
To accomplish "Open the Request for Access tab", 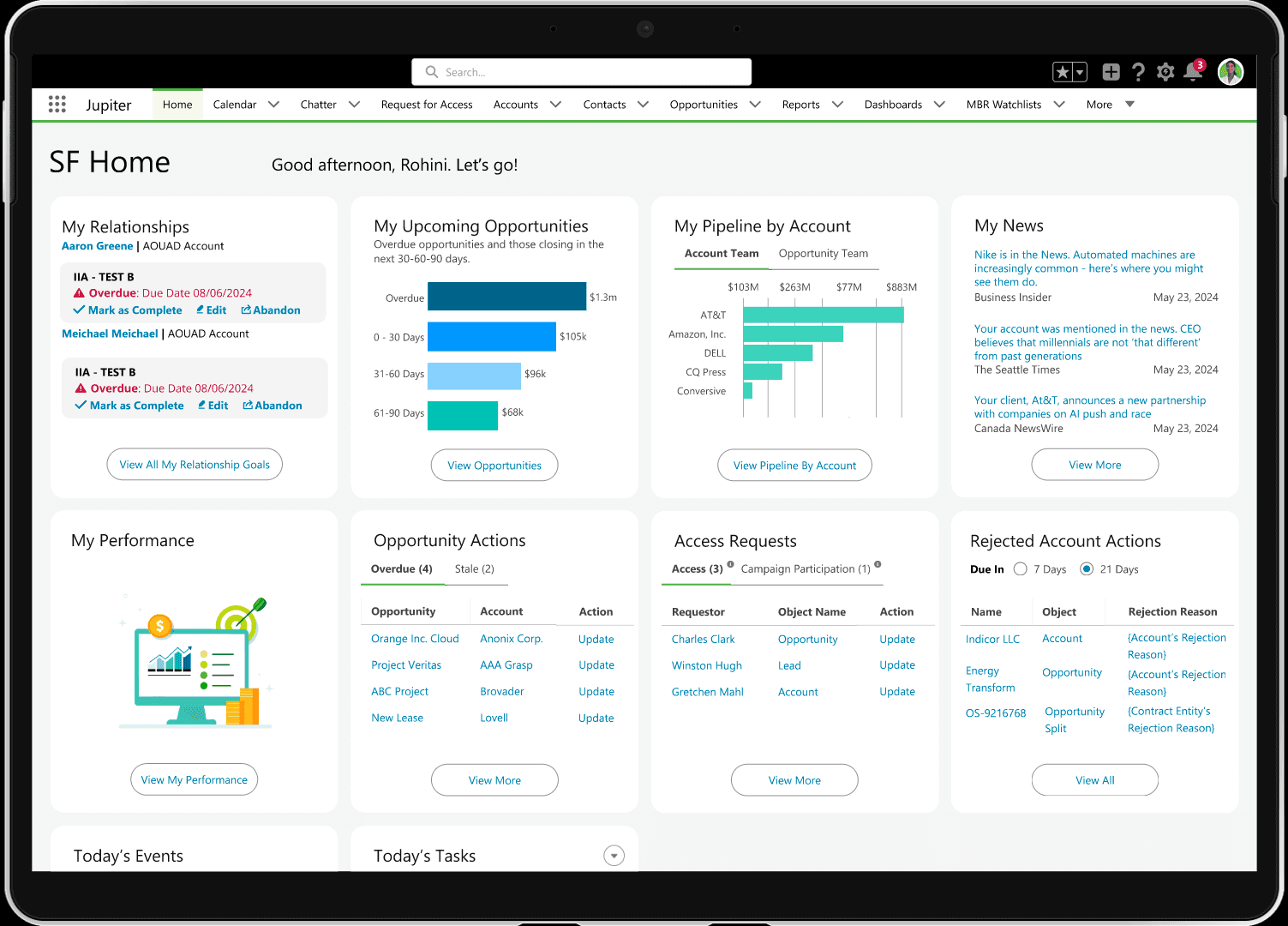I will (427, 105).
